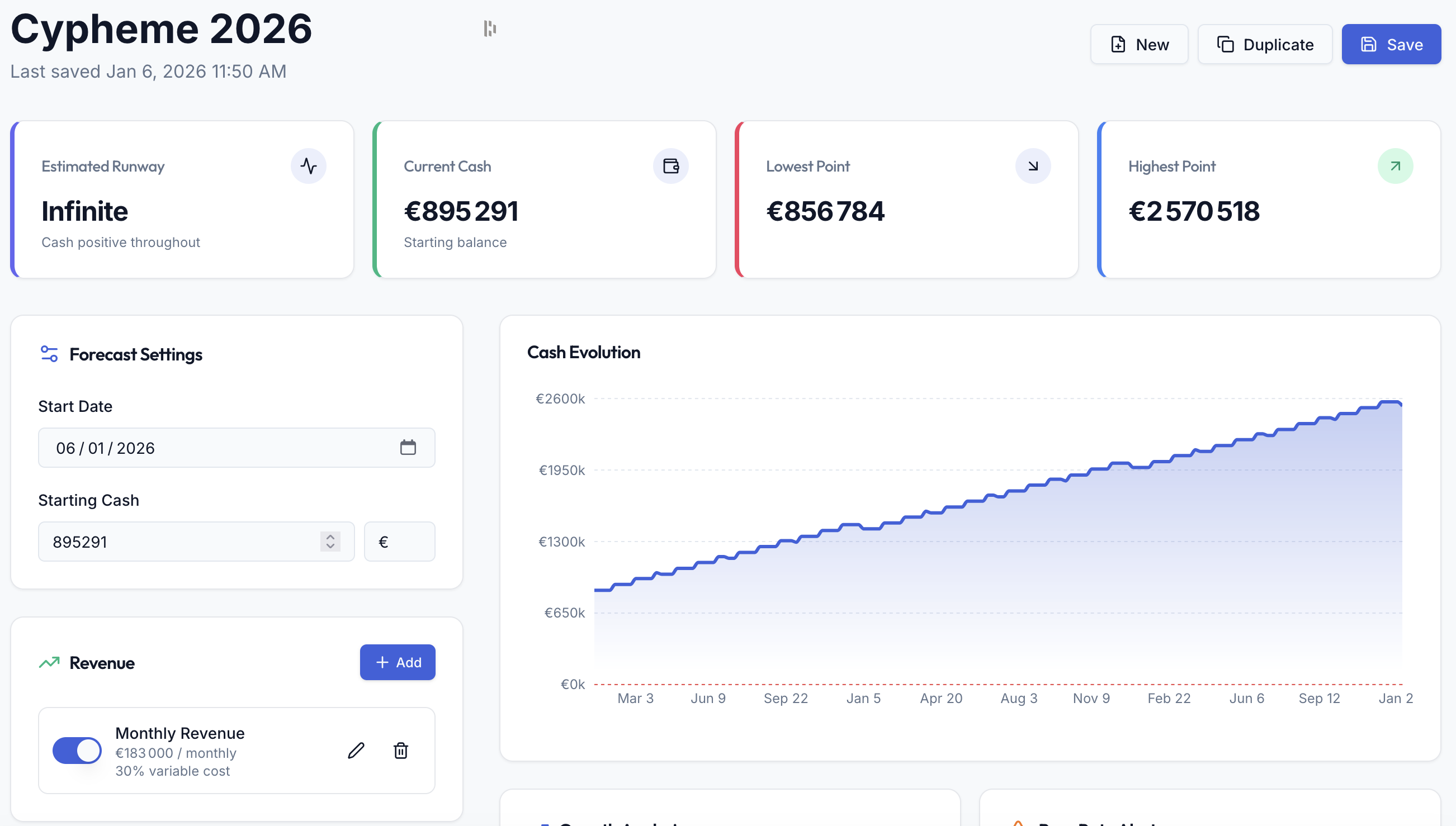Click the € currency selector
The width and height of the screenshot is (1456, 826).
point(399,541)
